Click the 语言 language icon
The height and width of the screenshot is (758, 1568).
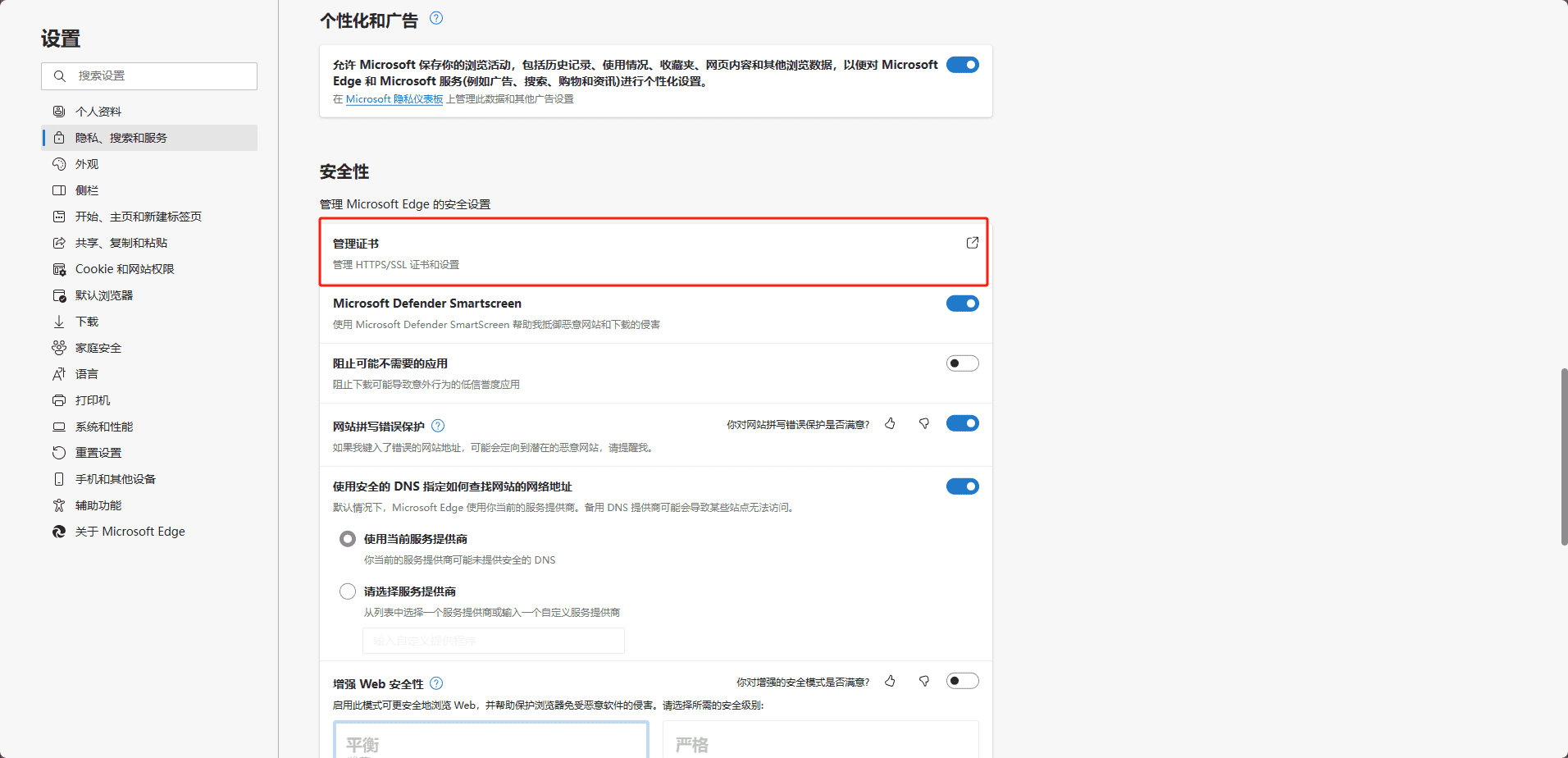tap(59, 374)
